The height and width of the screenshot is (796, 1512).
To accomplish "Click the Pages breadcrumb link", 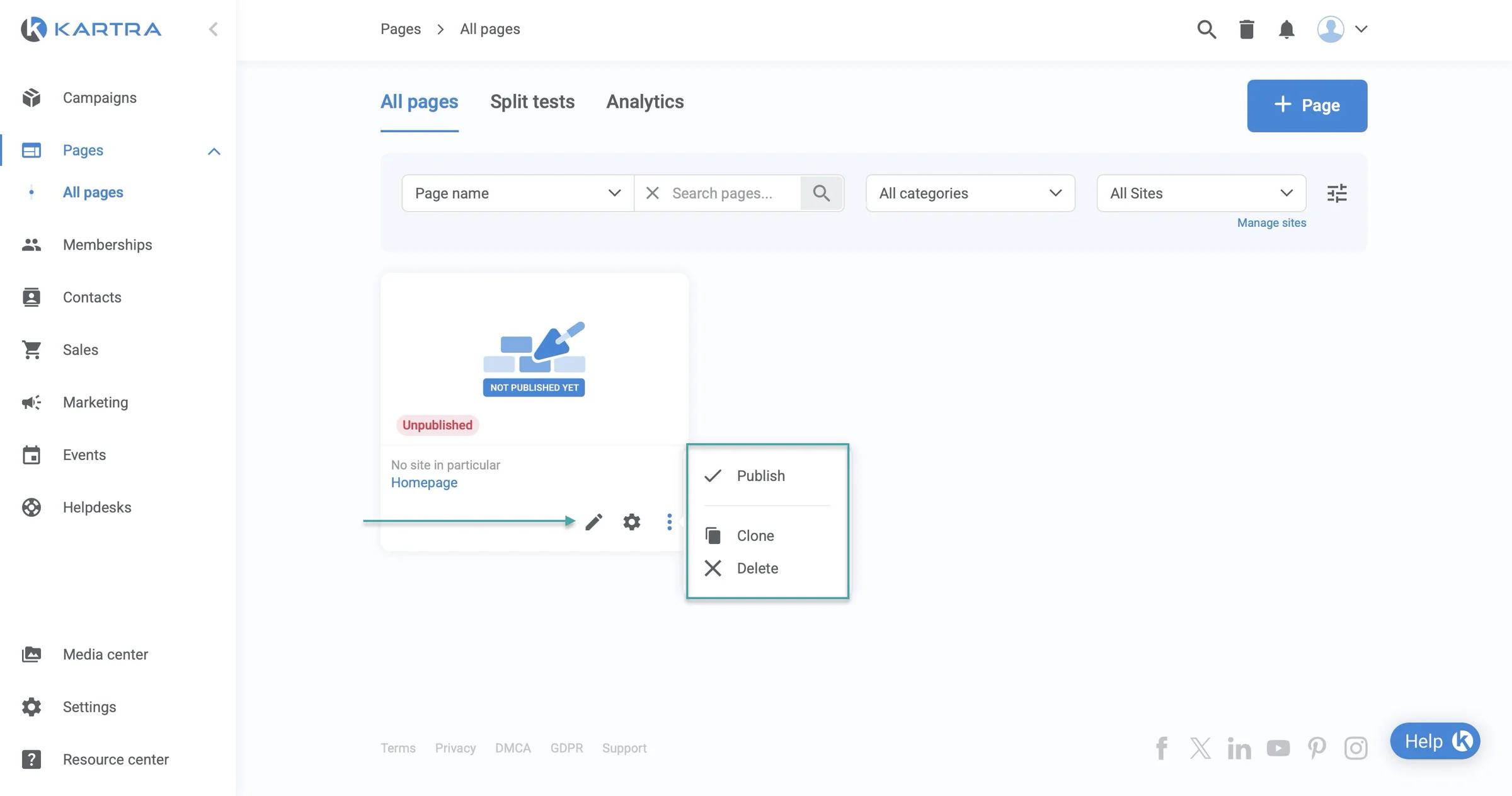I will coord(401,29).
